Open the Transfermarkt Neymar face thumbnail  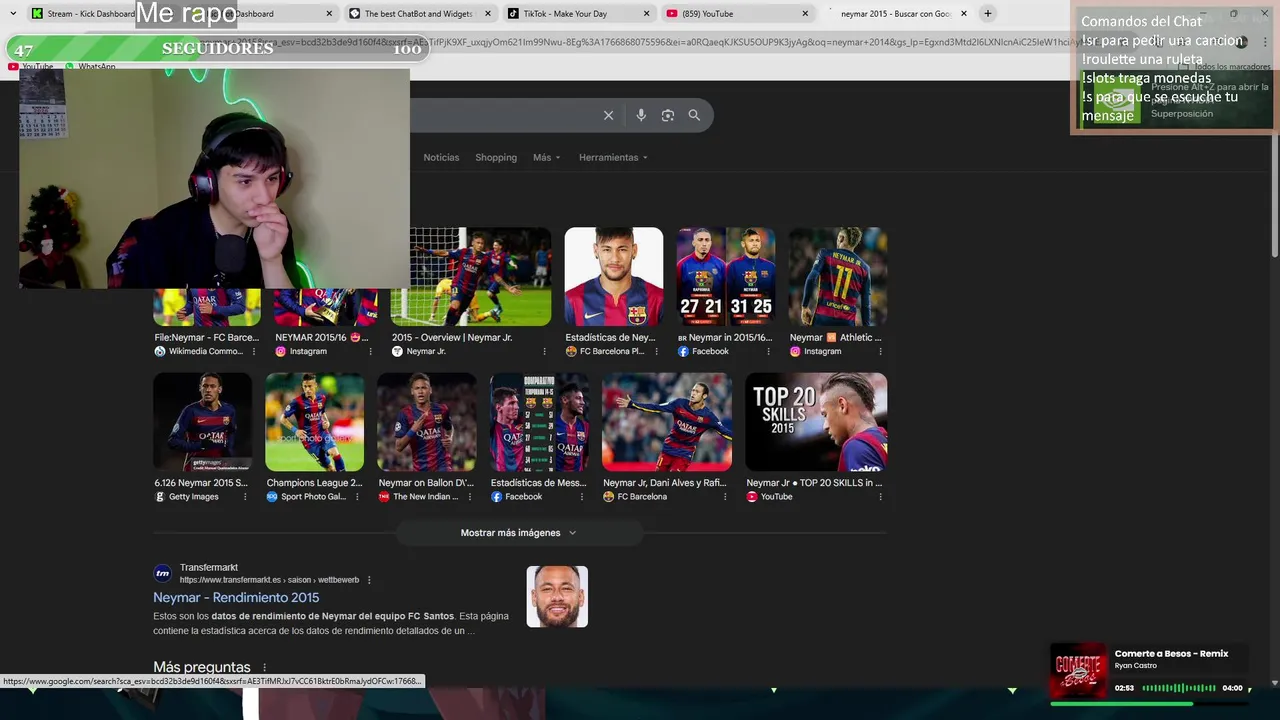point(557,597)
